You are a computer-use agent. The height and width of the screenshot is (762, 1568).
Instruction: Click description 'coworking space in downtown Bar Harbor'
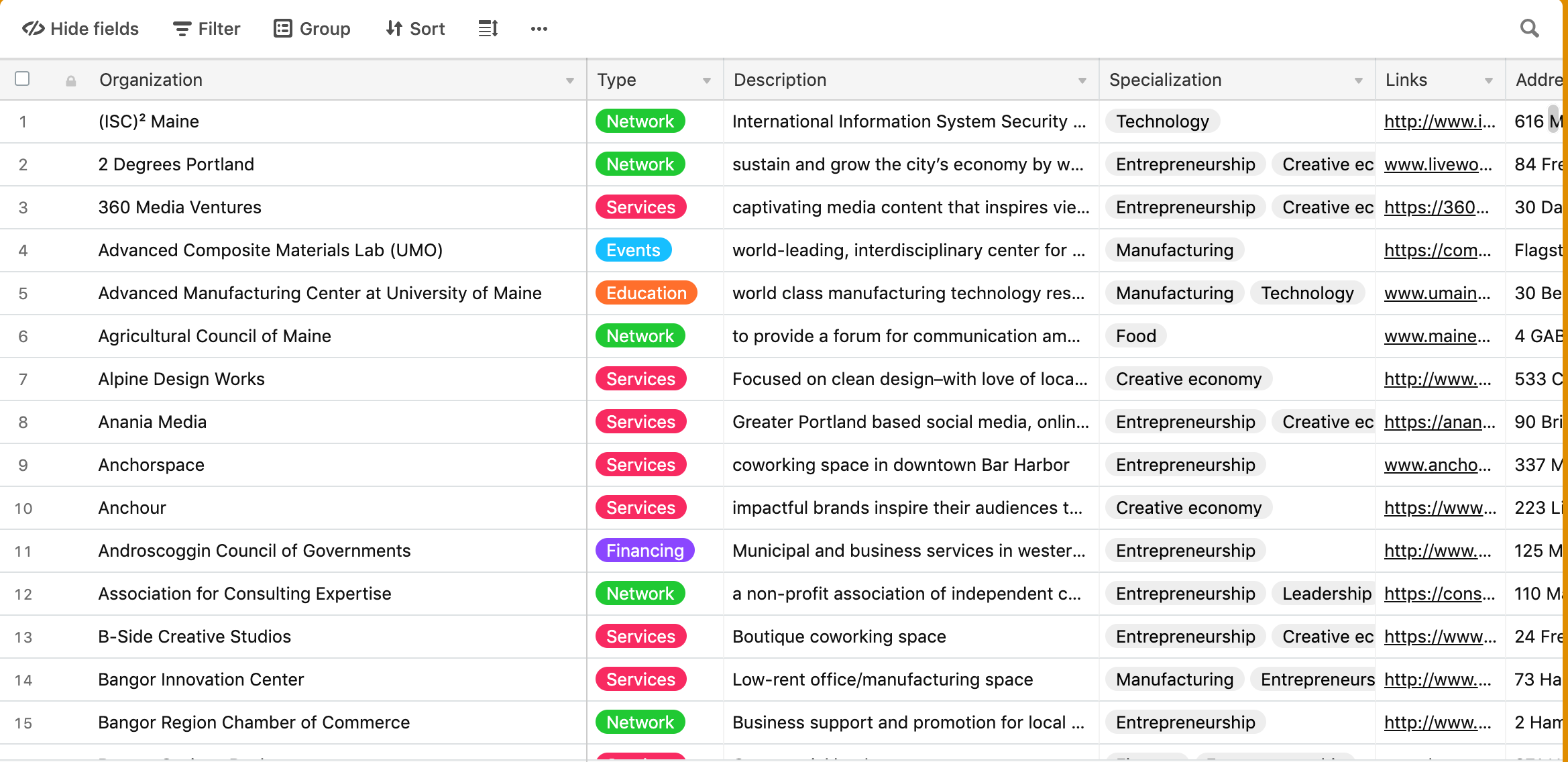pos(901,465)
